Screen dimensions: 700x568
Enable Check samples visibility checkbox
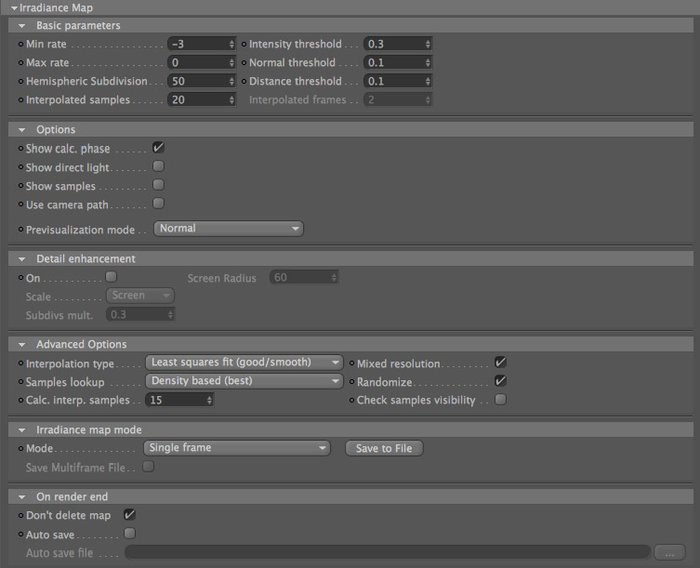[x=500, y=399]
